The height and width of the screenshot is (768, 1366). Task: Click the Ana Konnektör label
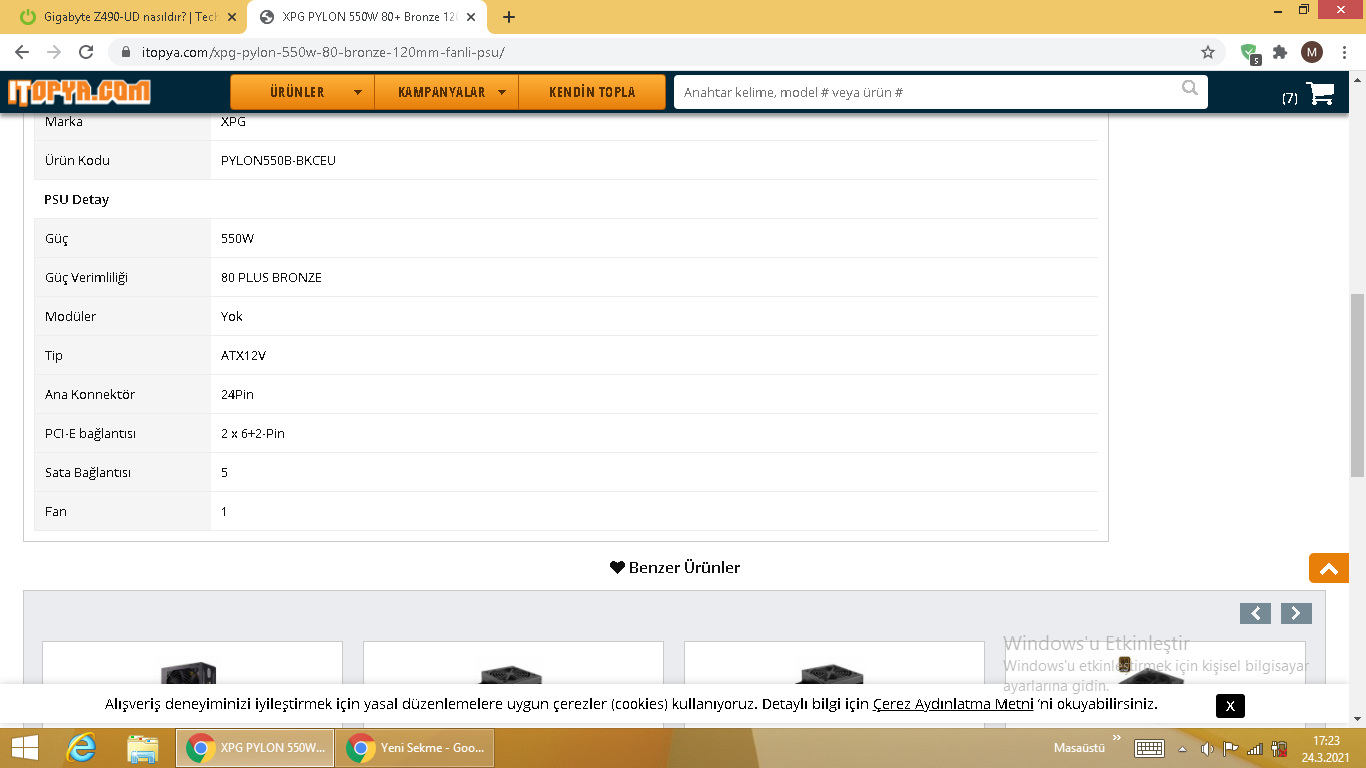[x=89, y=394]
